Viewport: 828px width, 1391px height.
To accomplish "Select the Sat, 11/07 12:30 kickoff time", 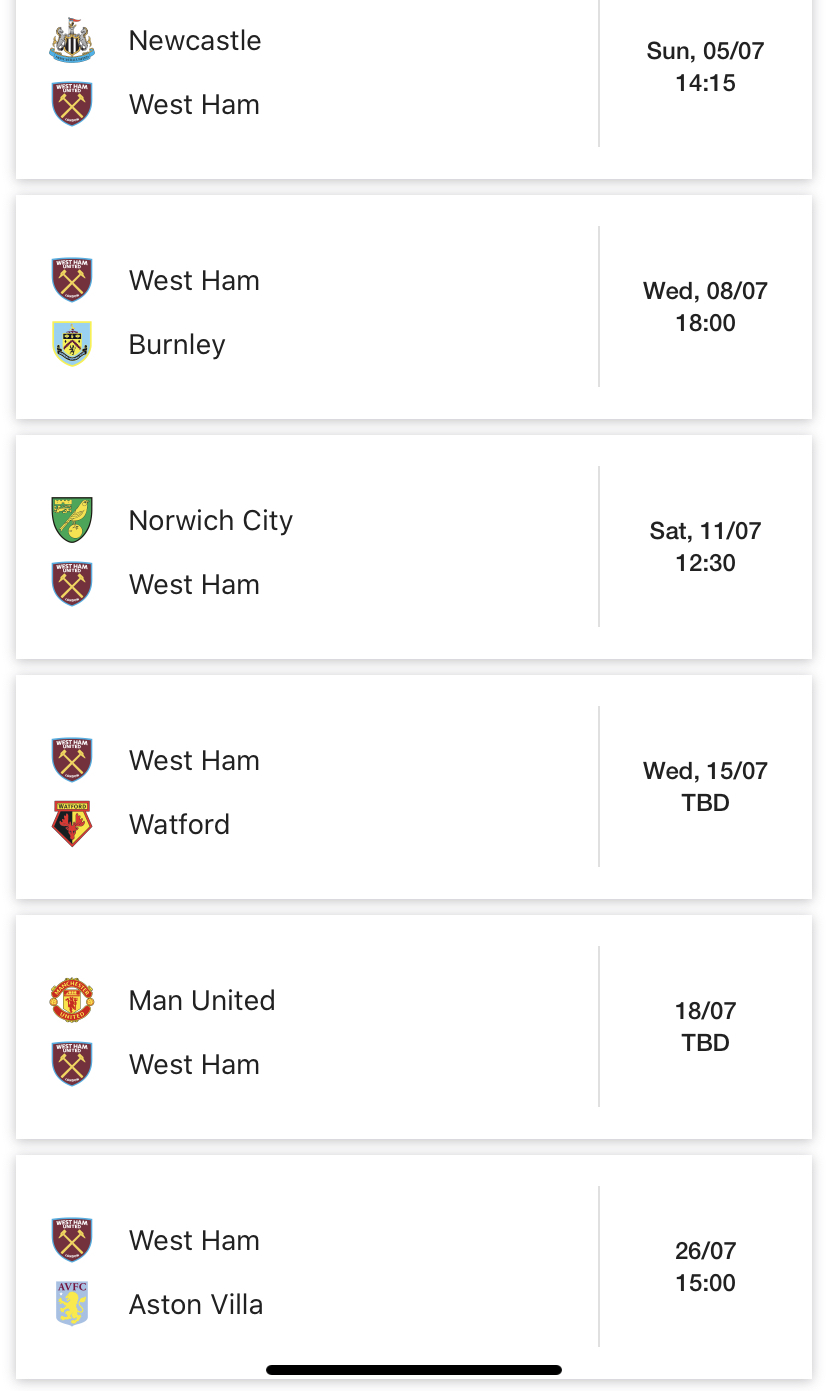I will click(706, 547).
